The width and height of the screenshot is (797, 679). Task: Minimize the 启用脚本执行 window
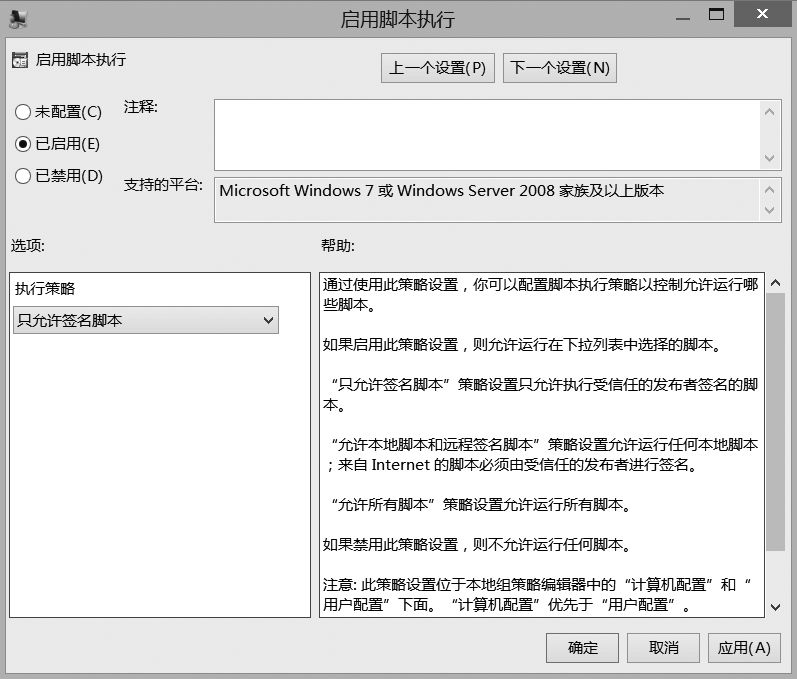681,15
